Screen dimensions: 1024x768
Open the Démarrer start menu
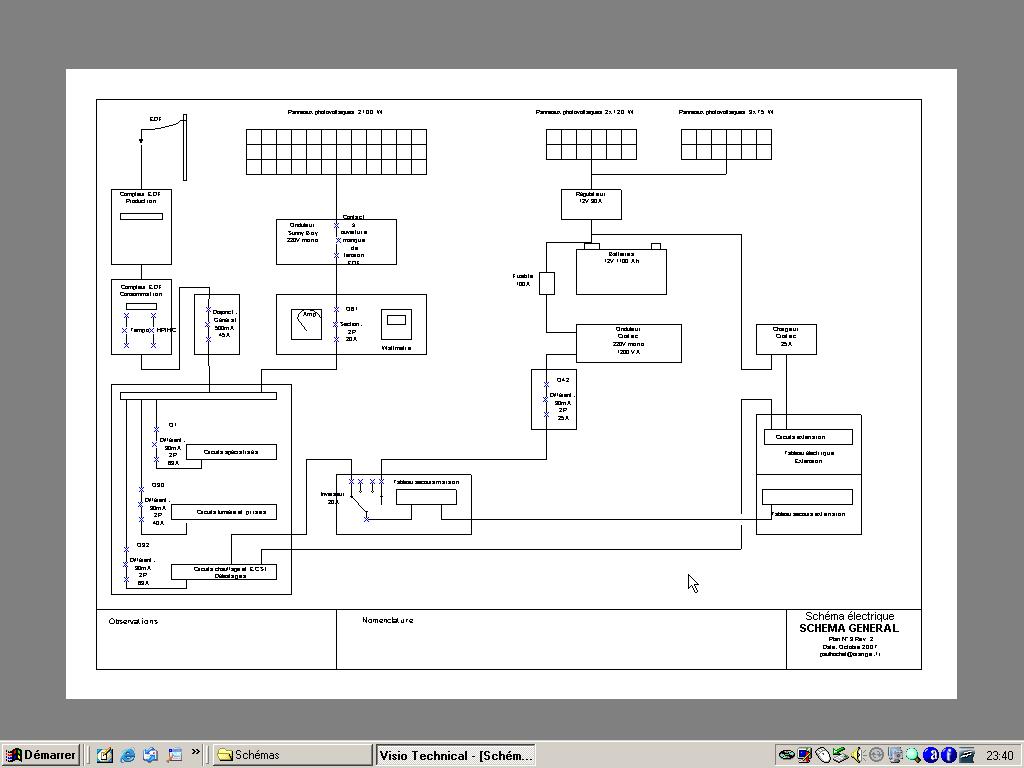point(40,755)
